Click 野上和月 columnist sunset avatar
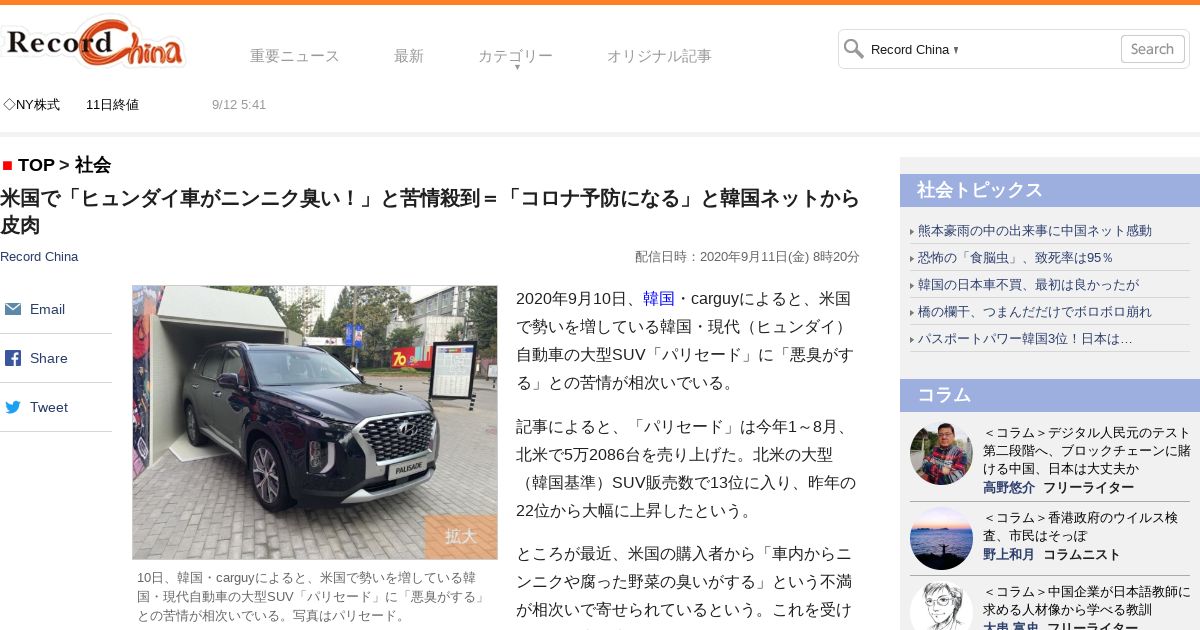Viewport: 1200px width, 630px height. 941,538
